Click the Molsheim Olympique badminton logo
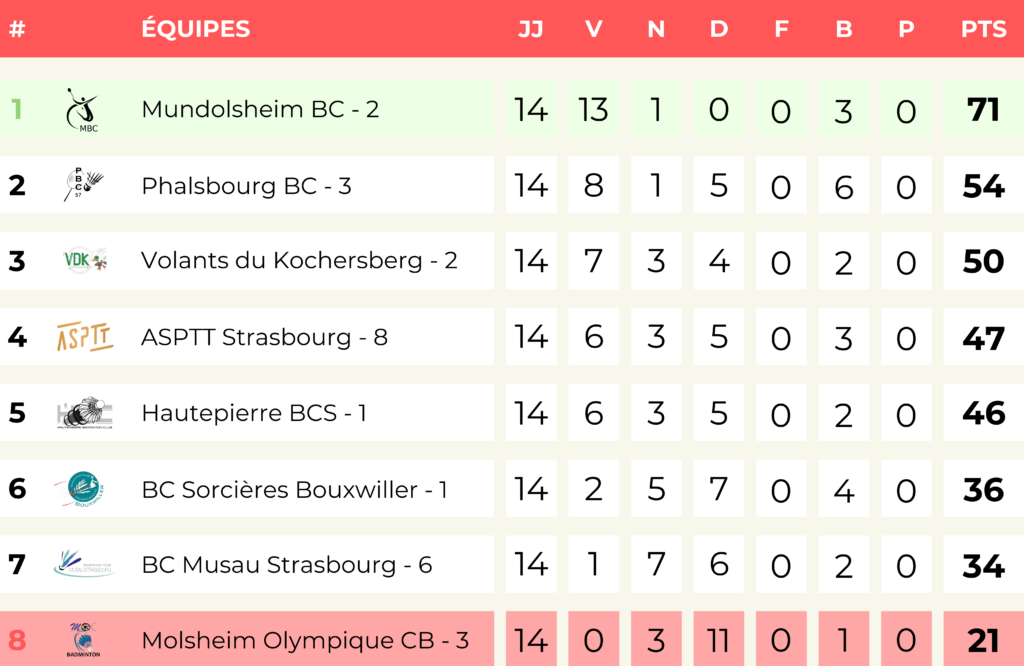The image size is (1024, 666). point(84,639)
